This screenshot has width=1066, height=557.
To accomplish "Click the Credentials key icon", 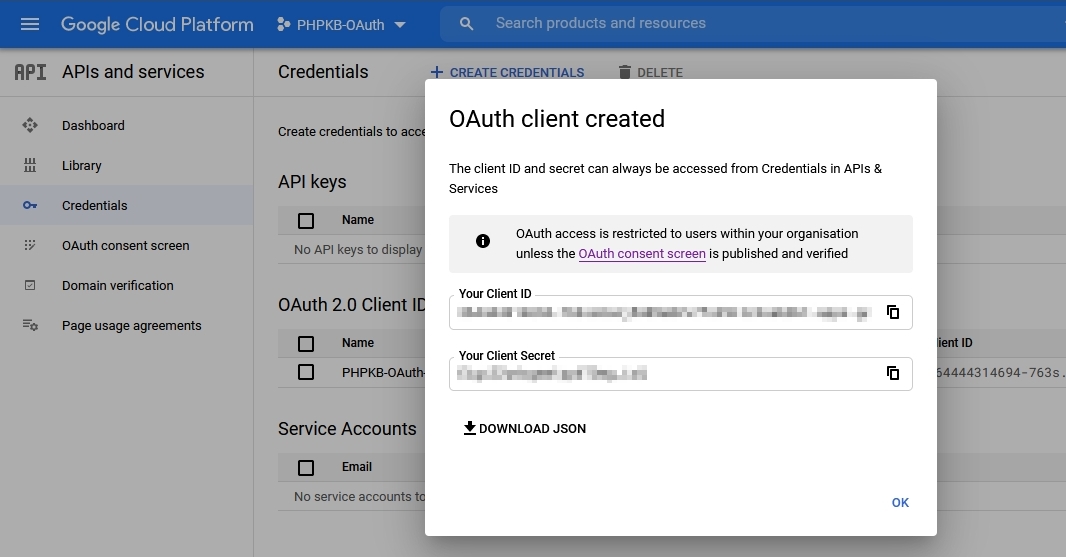I will [30, 205].
